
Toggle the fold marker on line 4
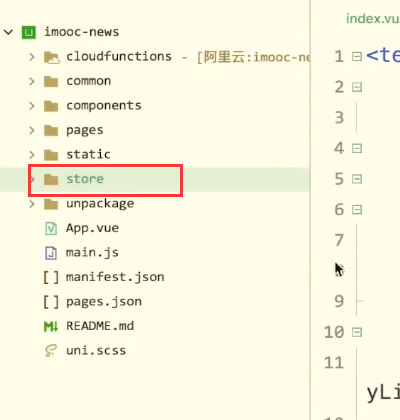[357, 148]
